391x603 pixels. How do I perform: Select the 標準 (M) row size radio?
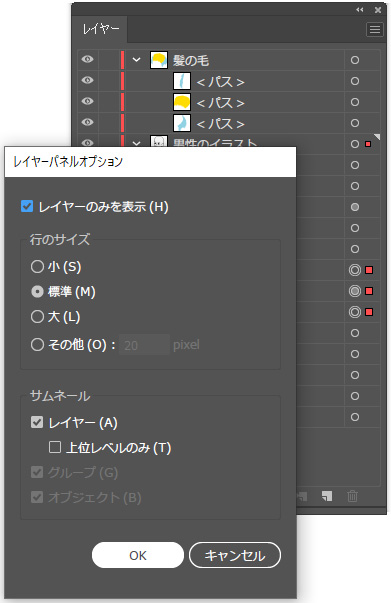pos(37,292)
